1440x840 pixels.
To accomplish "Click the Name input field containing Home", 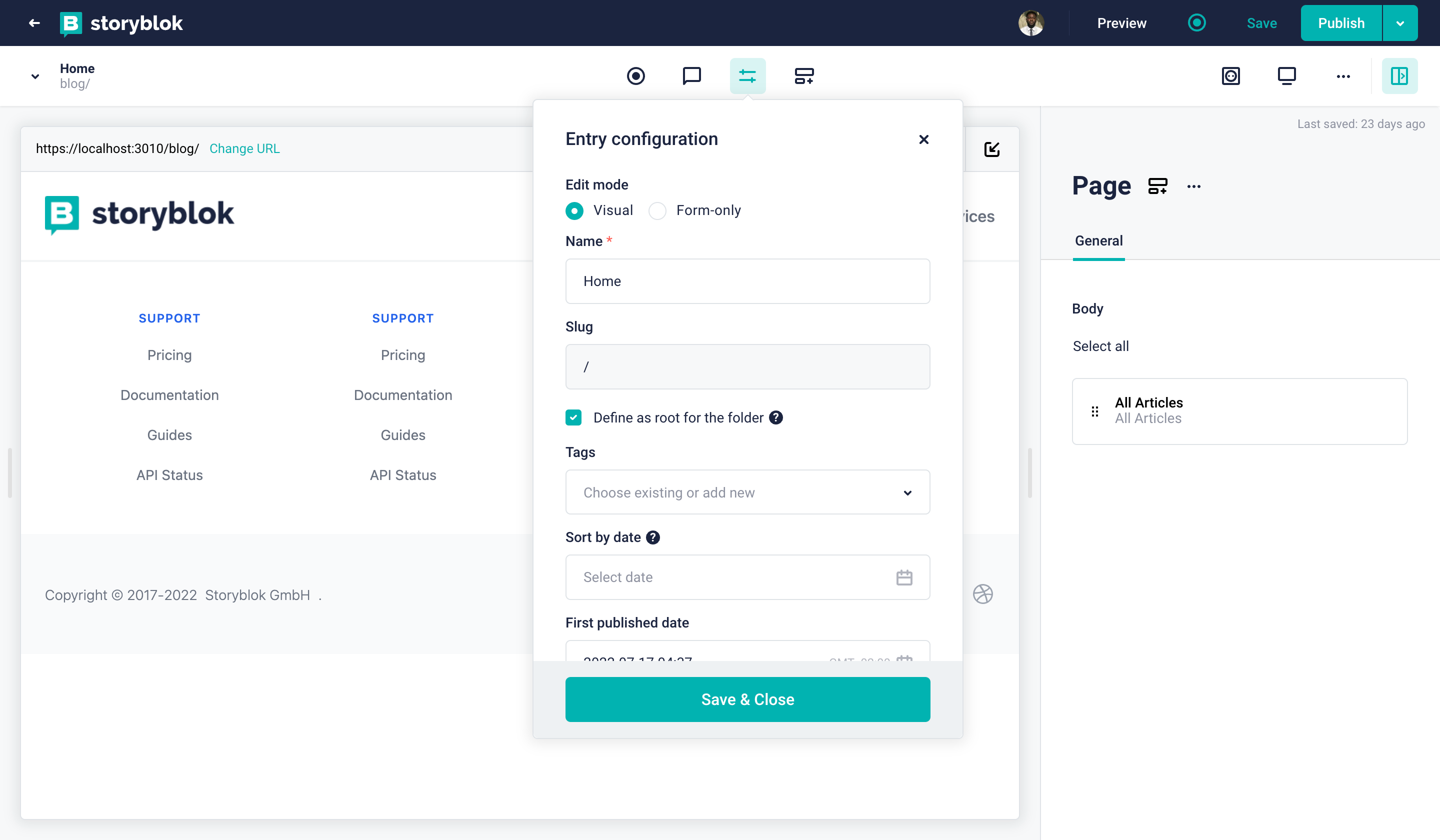I will click(x=747, y=281).
